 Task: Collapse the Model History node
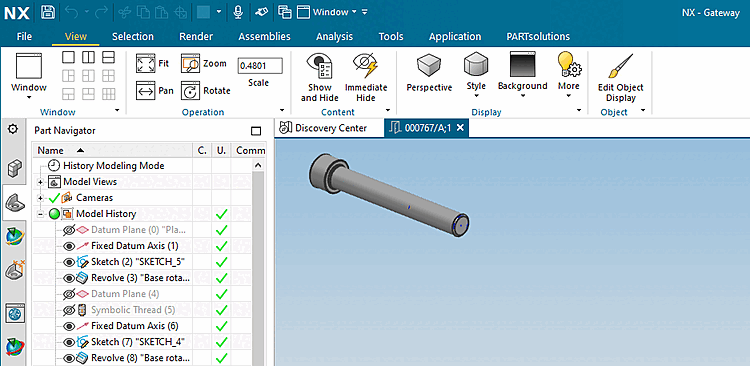click(40, 214)
